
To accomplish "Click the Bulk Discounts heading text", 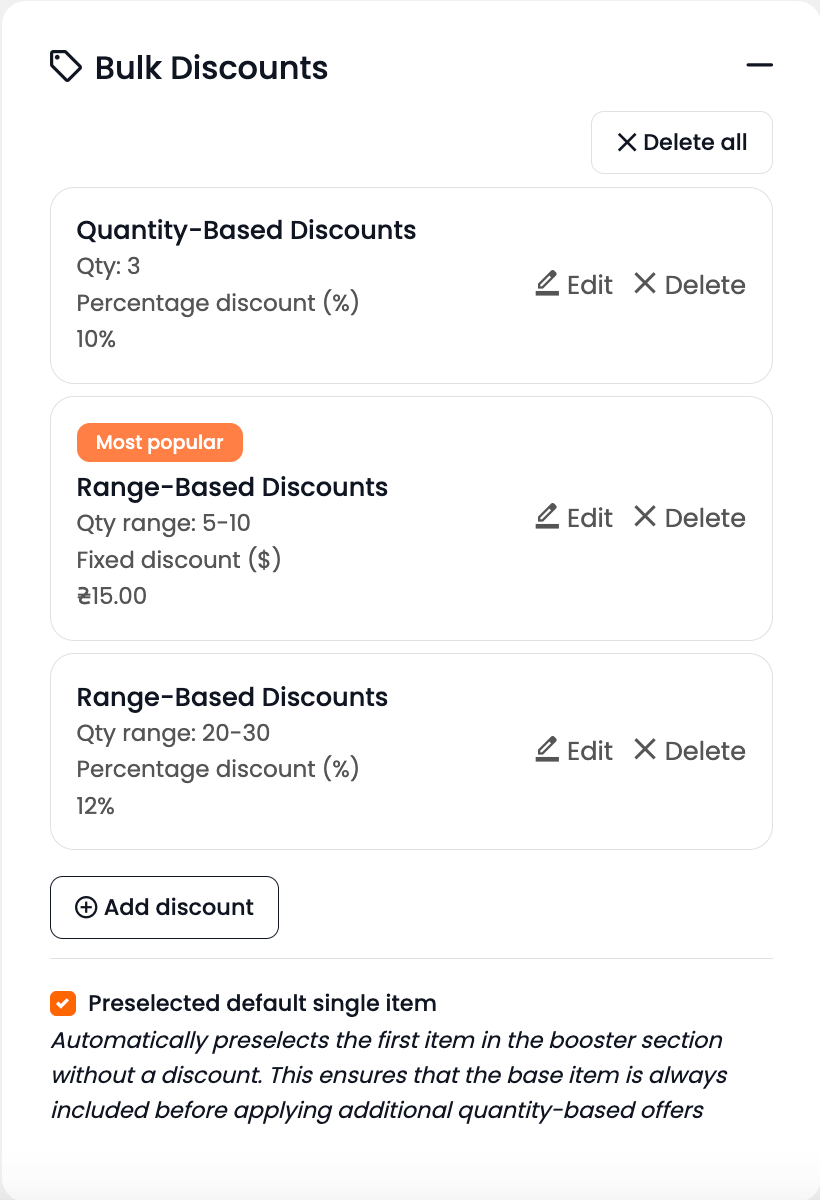I will click(x=211, y=68).
